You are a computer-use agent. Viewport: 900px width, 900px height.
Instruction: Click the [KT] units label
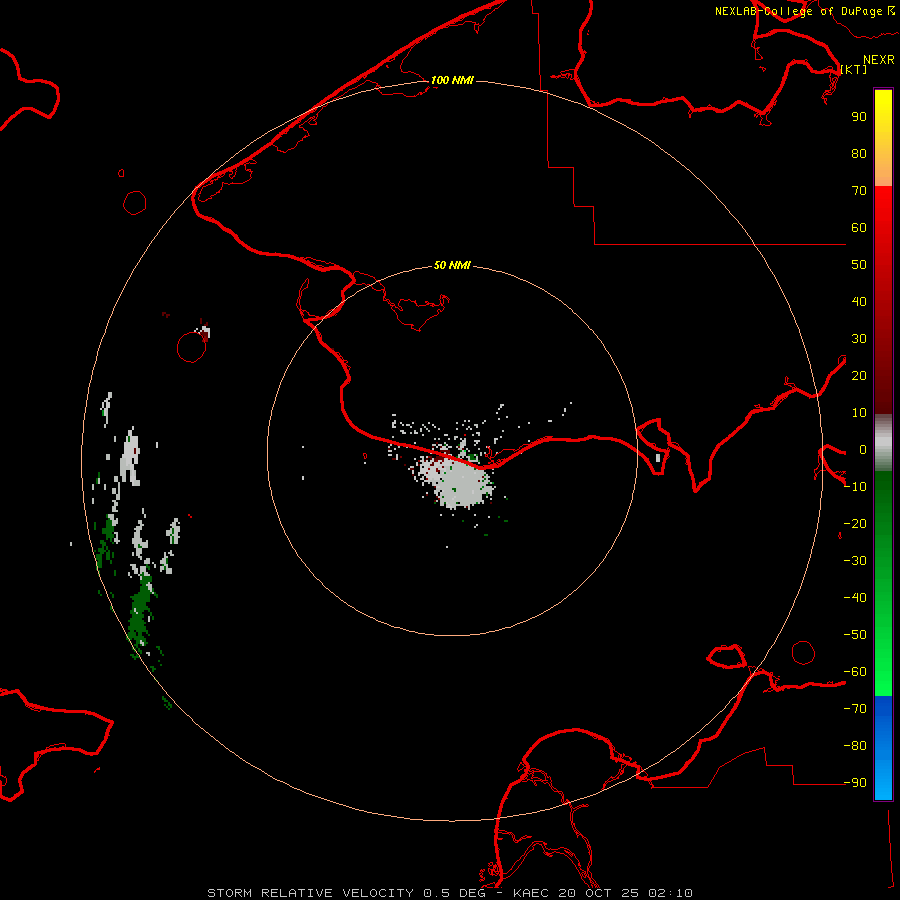point(854,69)
